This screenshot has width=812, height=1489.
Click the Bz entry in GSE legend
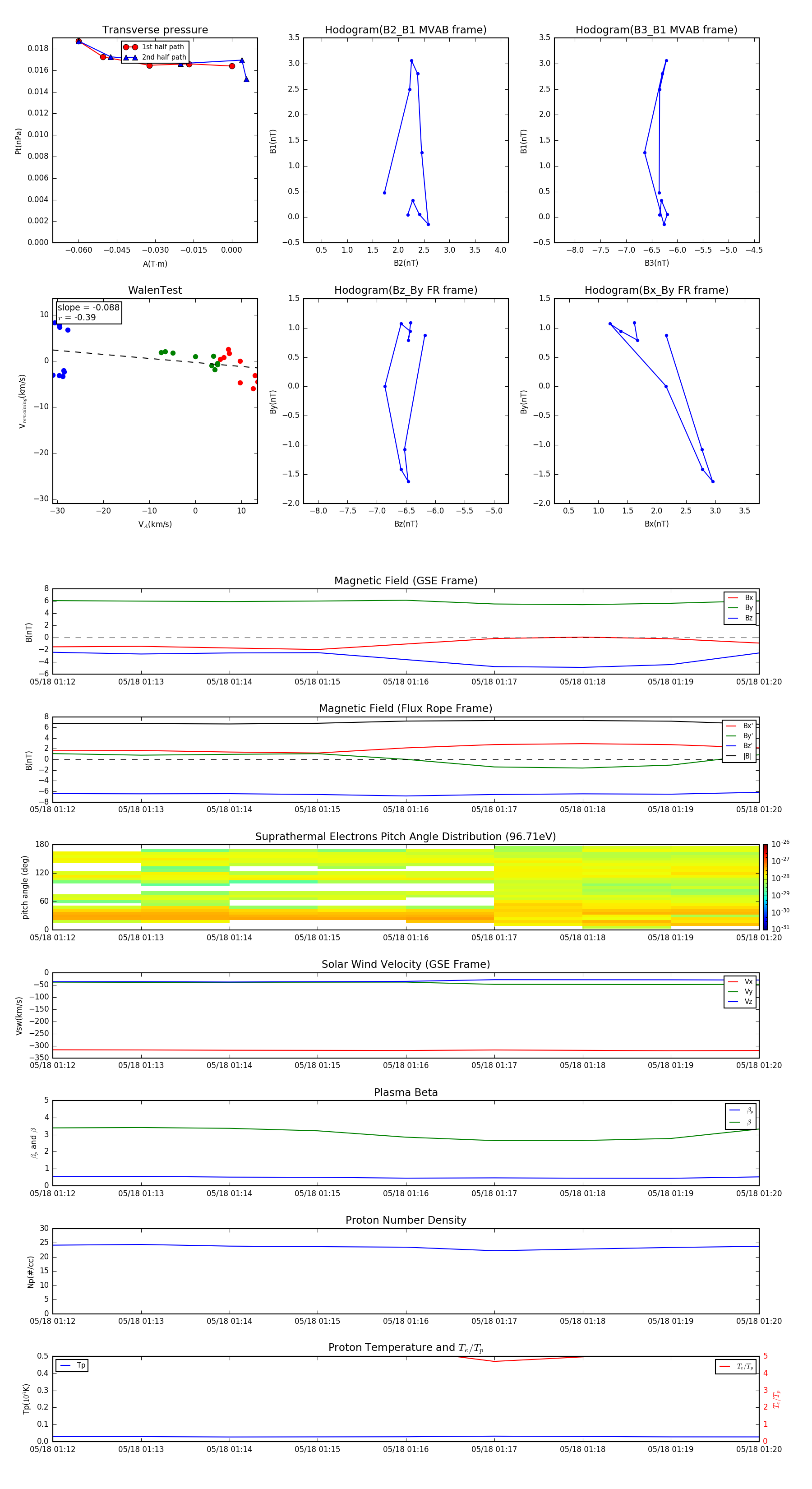point(740,618)
